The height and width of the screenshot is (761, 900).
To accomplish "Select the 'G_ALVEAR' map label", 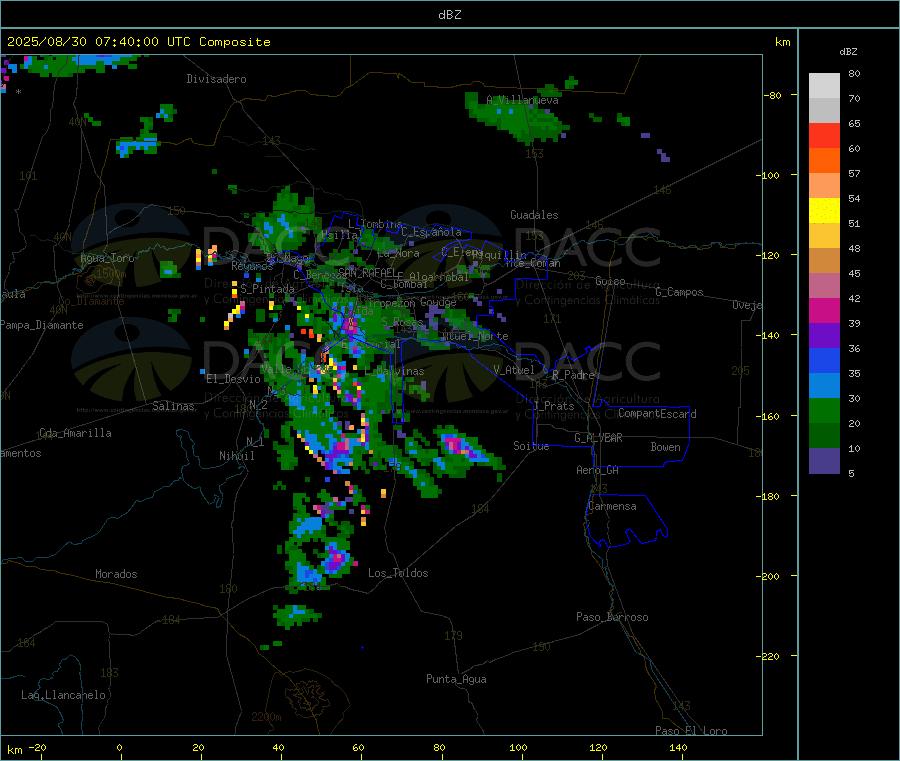I will (598, 438).
